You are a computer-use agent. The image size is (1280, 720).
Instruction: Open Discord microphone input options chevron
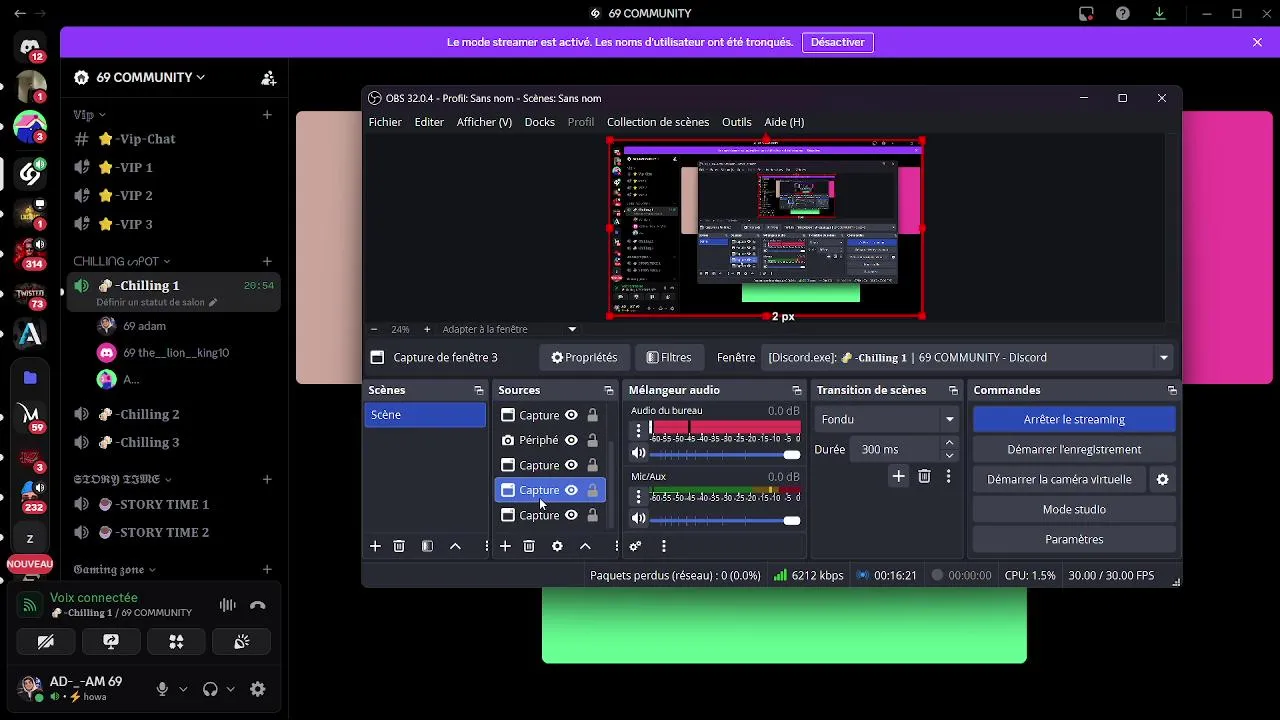(183, 689)
